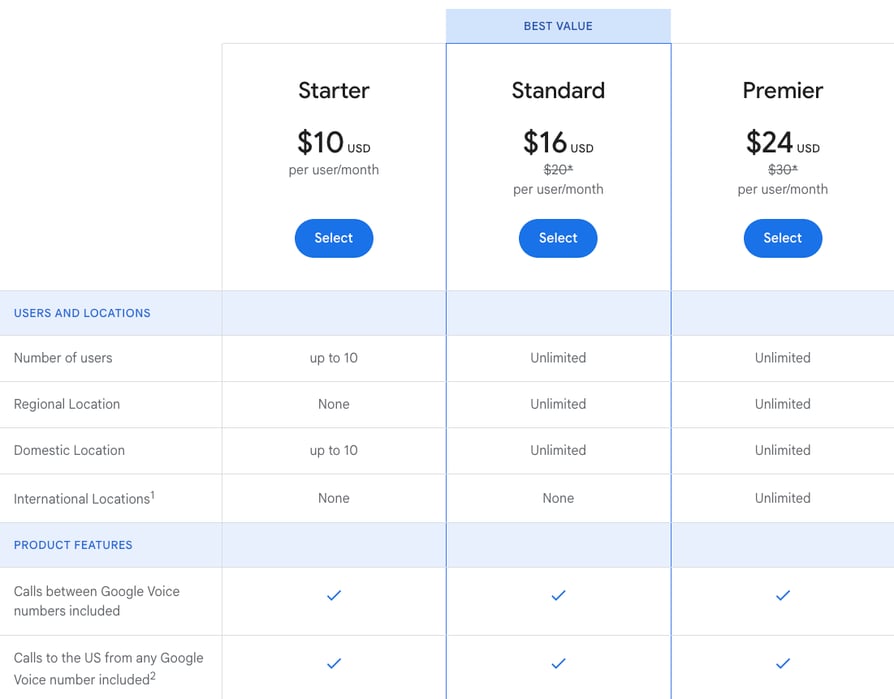Click the Premier plan title

click(x=783, y=91)
